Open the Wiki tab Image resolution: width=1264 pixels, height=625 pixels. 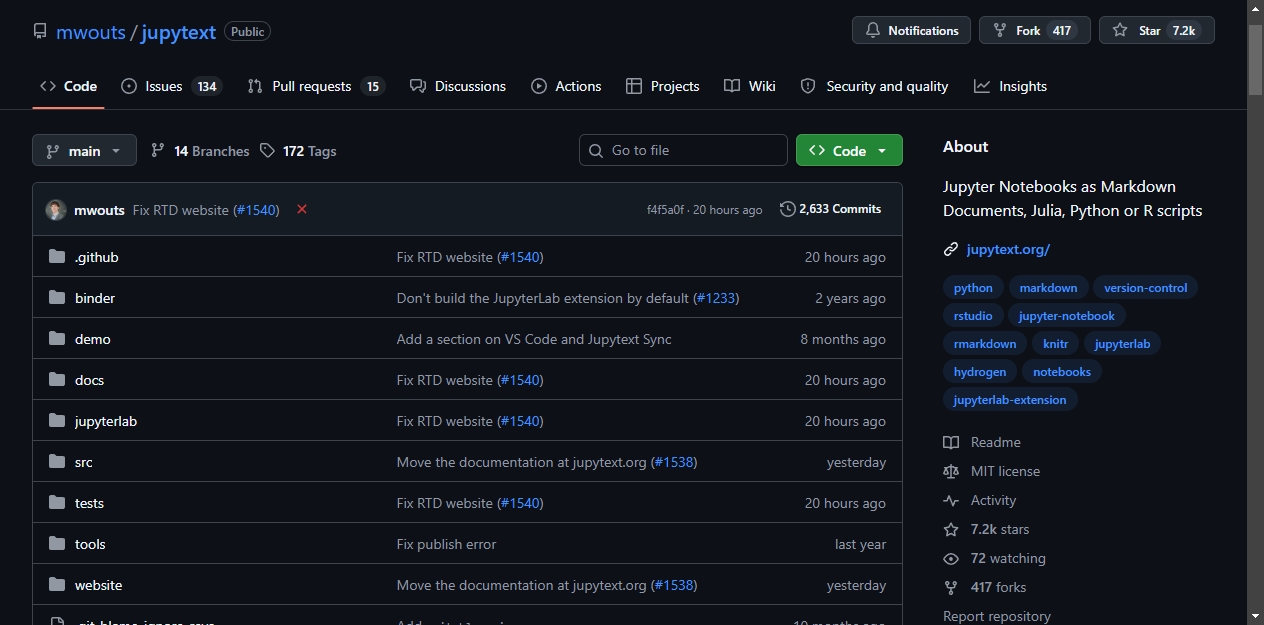click(750, 86)
